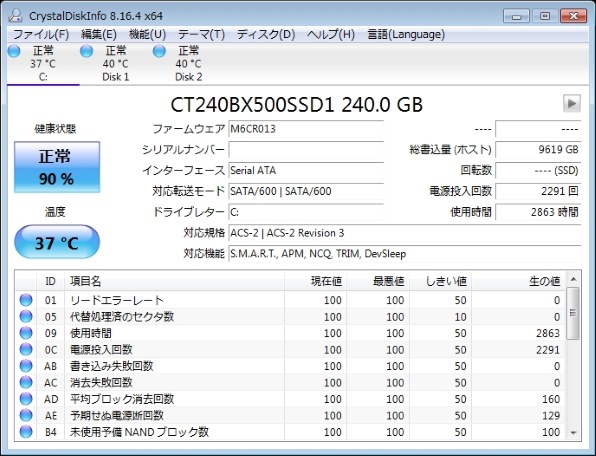Click the next disk arrow button

[x=572, y=103]
